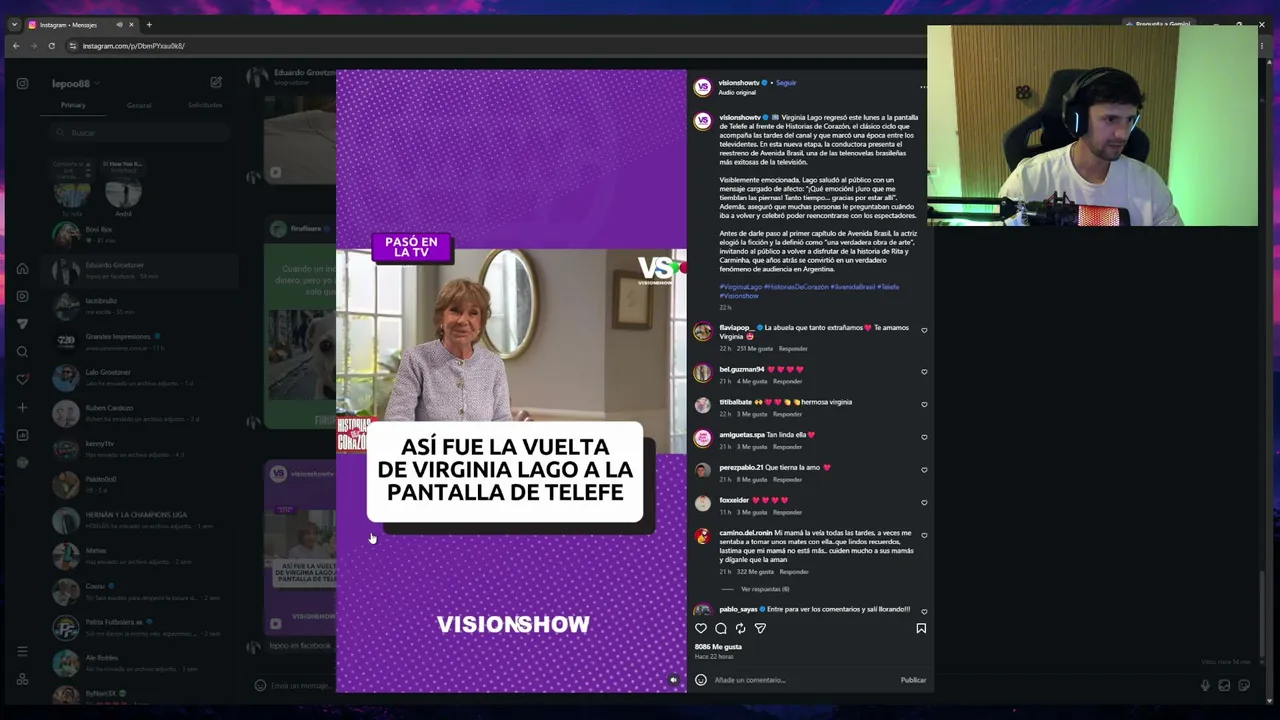Viewport: 1280px width, 720px height.
Task: Mute the Instagram tab audio speaker icon
Action: pyautogui.click(x=119, y=25)
